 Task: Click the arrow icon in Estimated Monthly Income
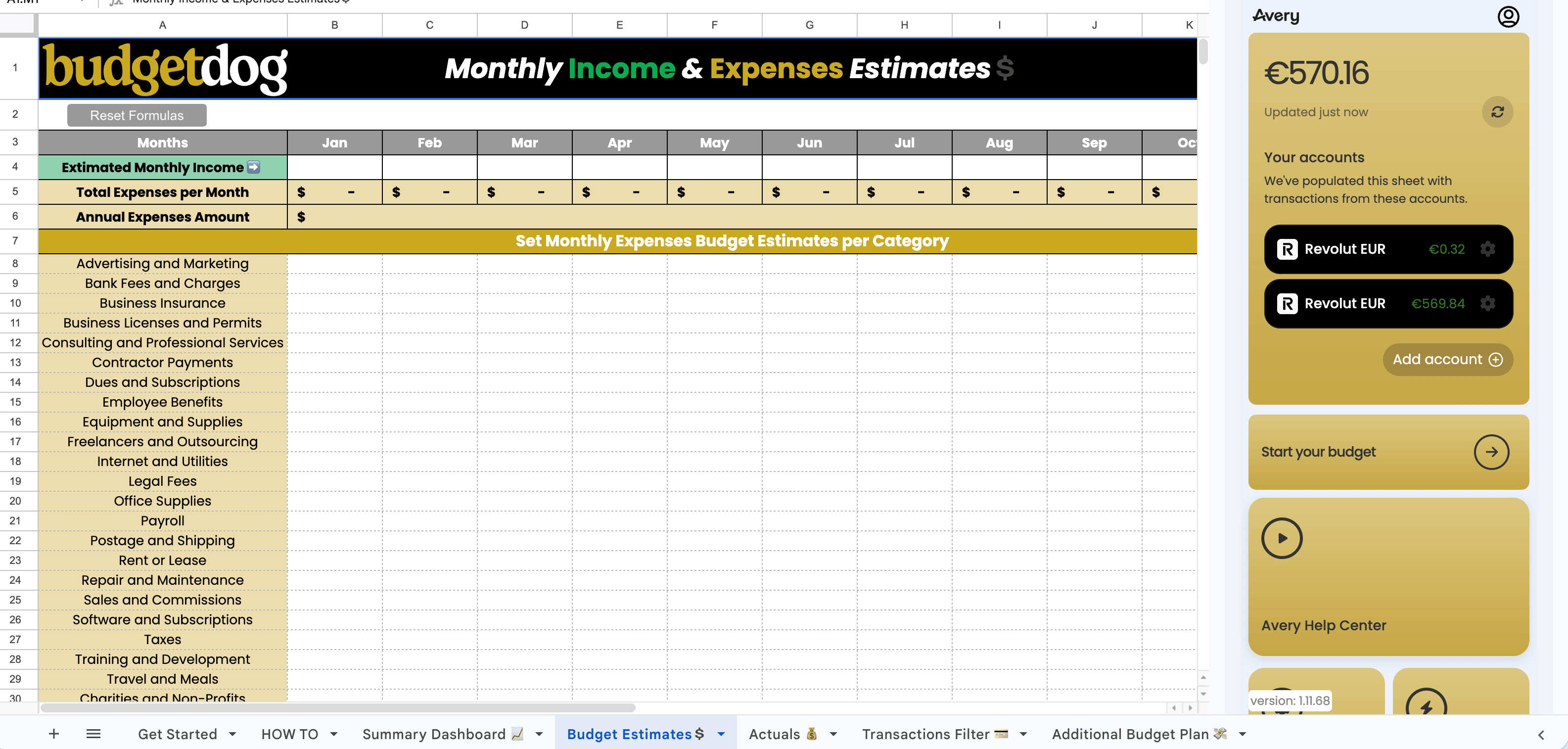(254, 167)
